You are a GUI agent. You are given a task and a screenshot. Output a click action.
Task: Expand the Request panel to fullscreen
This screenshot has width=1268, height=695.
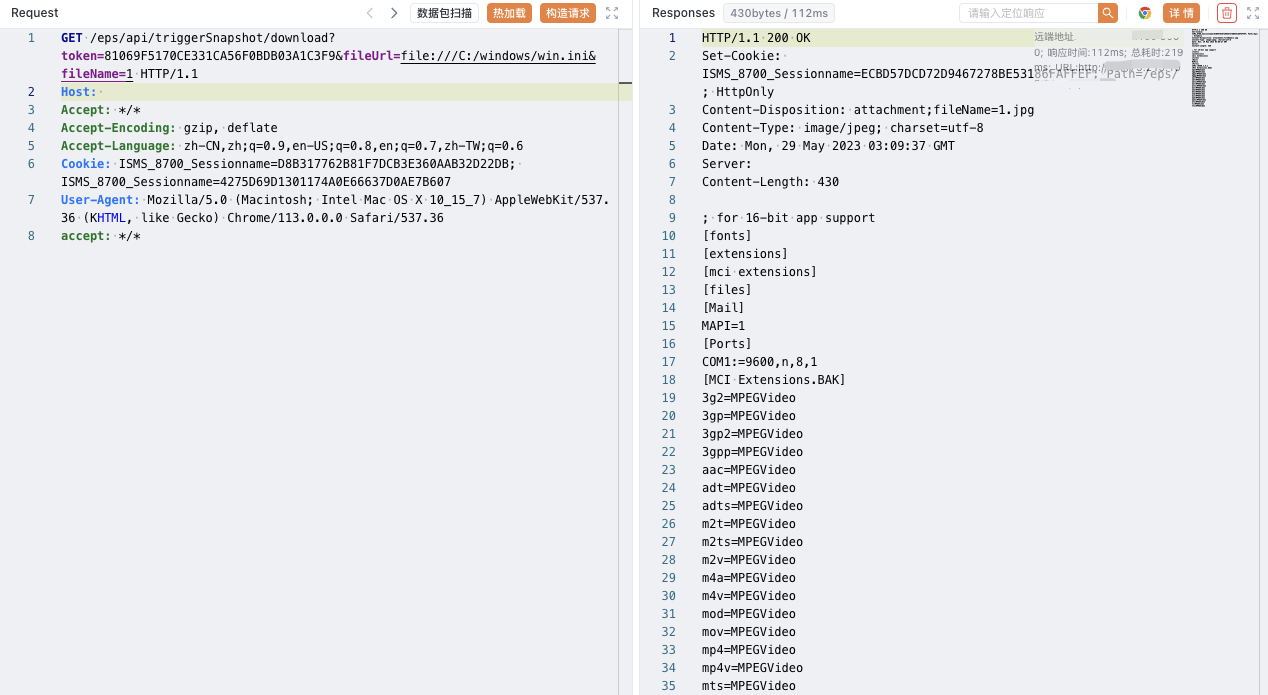tap(612, 13)
